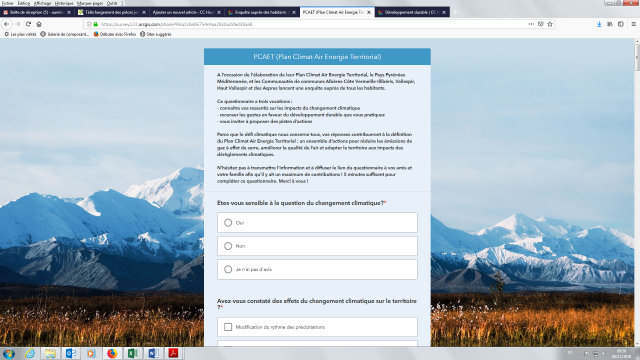Check 'Modification du rythme des précipitations'
Screen dimensions: 640x360
point(317,327)
